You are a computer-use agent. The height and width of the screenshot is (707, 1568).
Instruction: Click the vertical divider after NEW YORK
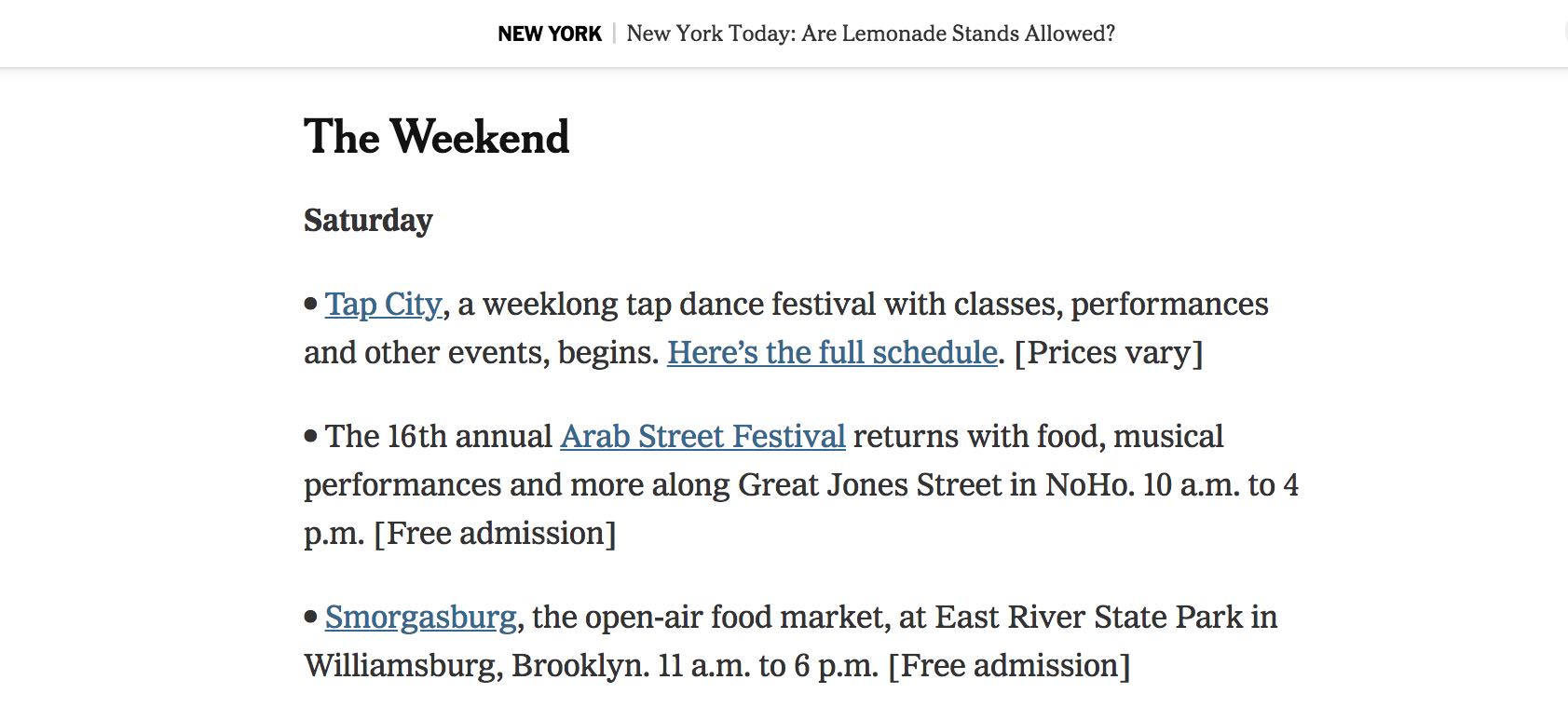(x=615, y=34)
